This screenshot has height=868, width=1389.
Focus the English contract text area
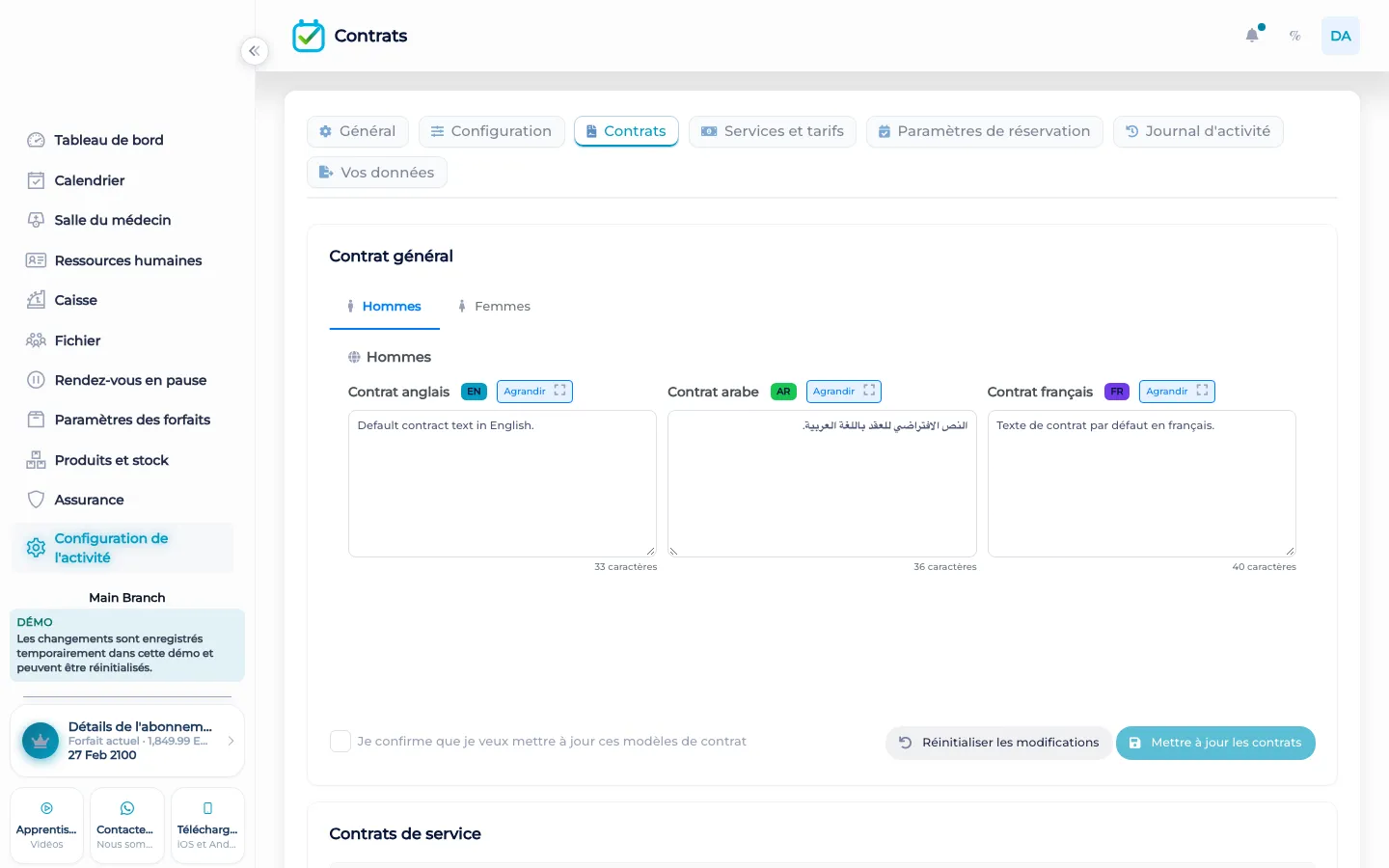pyautogui.click(x=503, y=484)
